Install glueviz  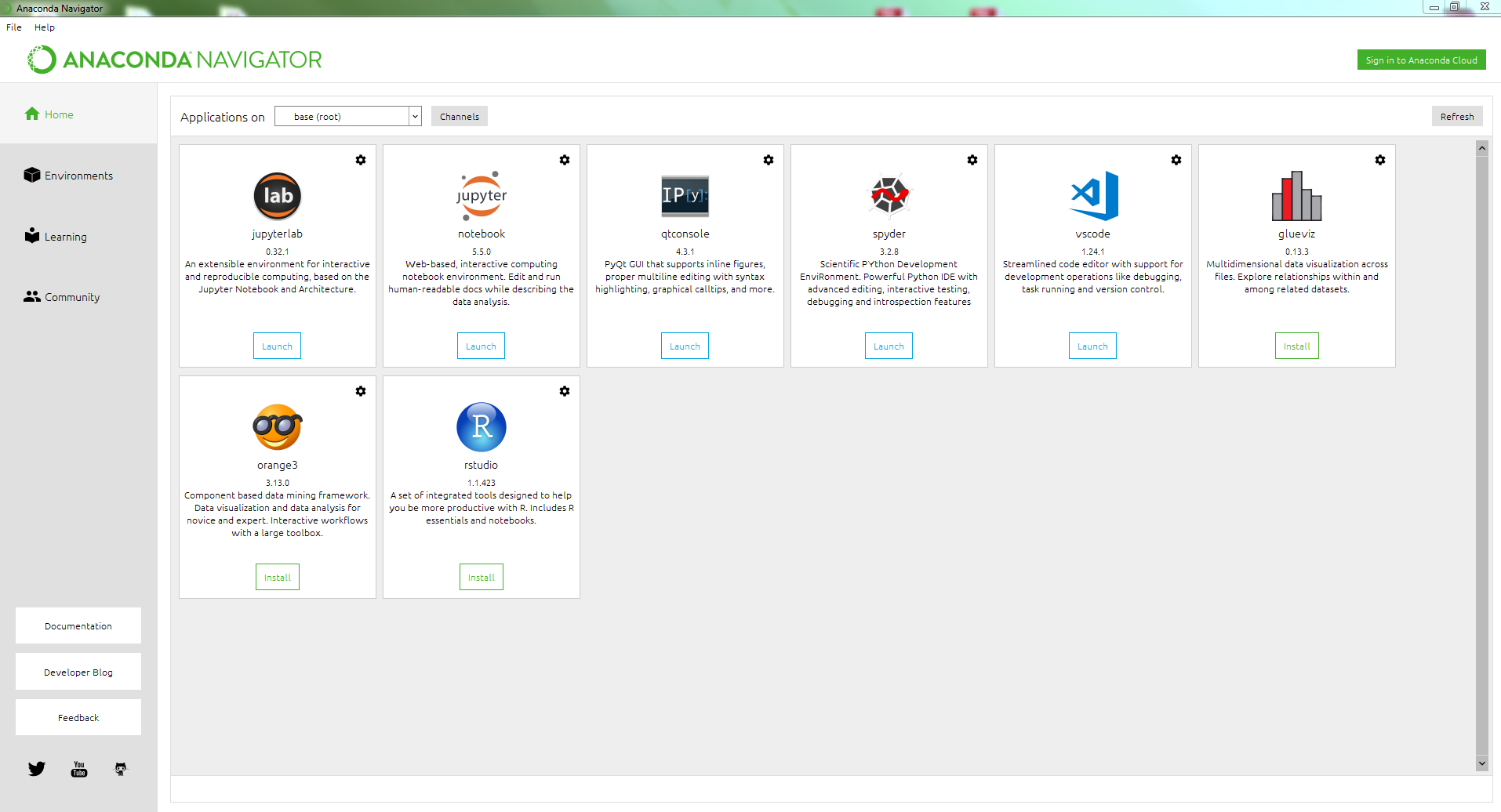pyautogui.click(x=1297, y=346)
